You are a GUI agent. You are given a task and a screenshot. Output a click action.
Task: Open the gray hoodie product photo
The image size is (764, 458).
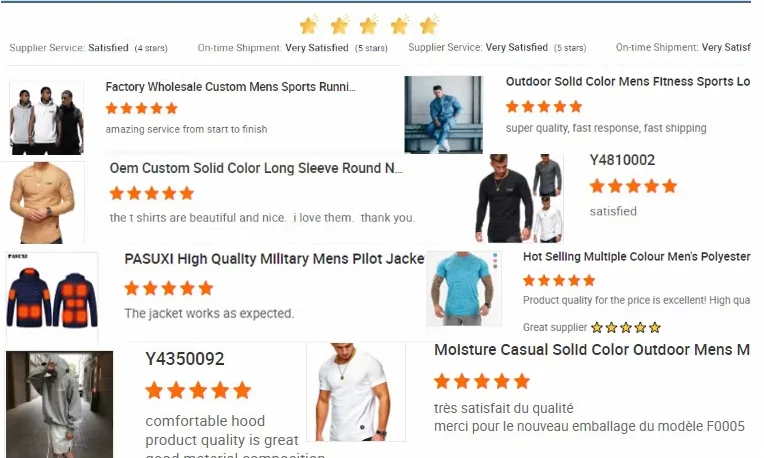point(59,404)
